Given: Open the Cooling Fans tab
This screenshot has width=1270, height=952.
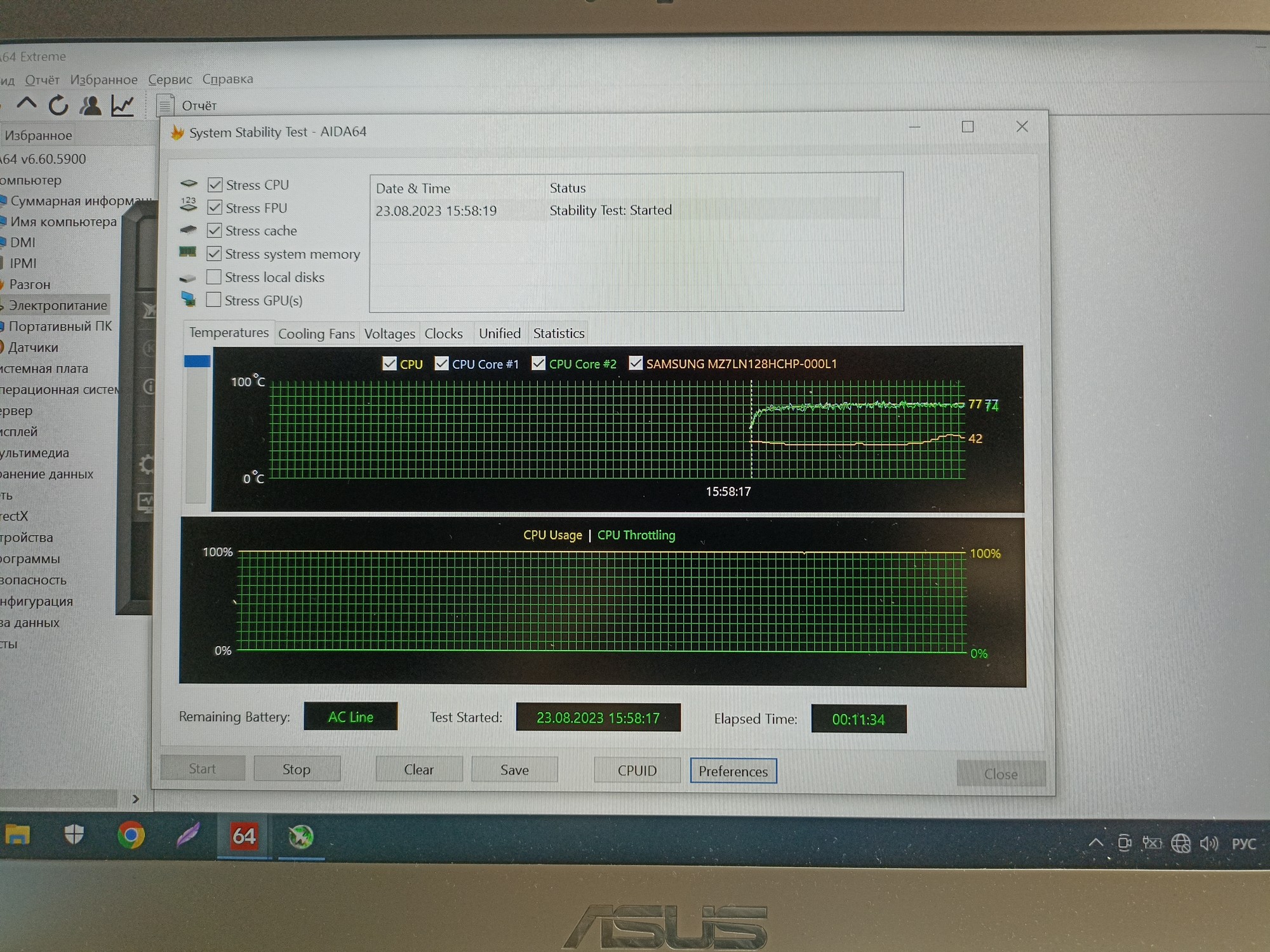Looking at the screenshot, I should (x=316, y=334).
